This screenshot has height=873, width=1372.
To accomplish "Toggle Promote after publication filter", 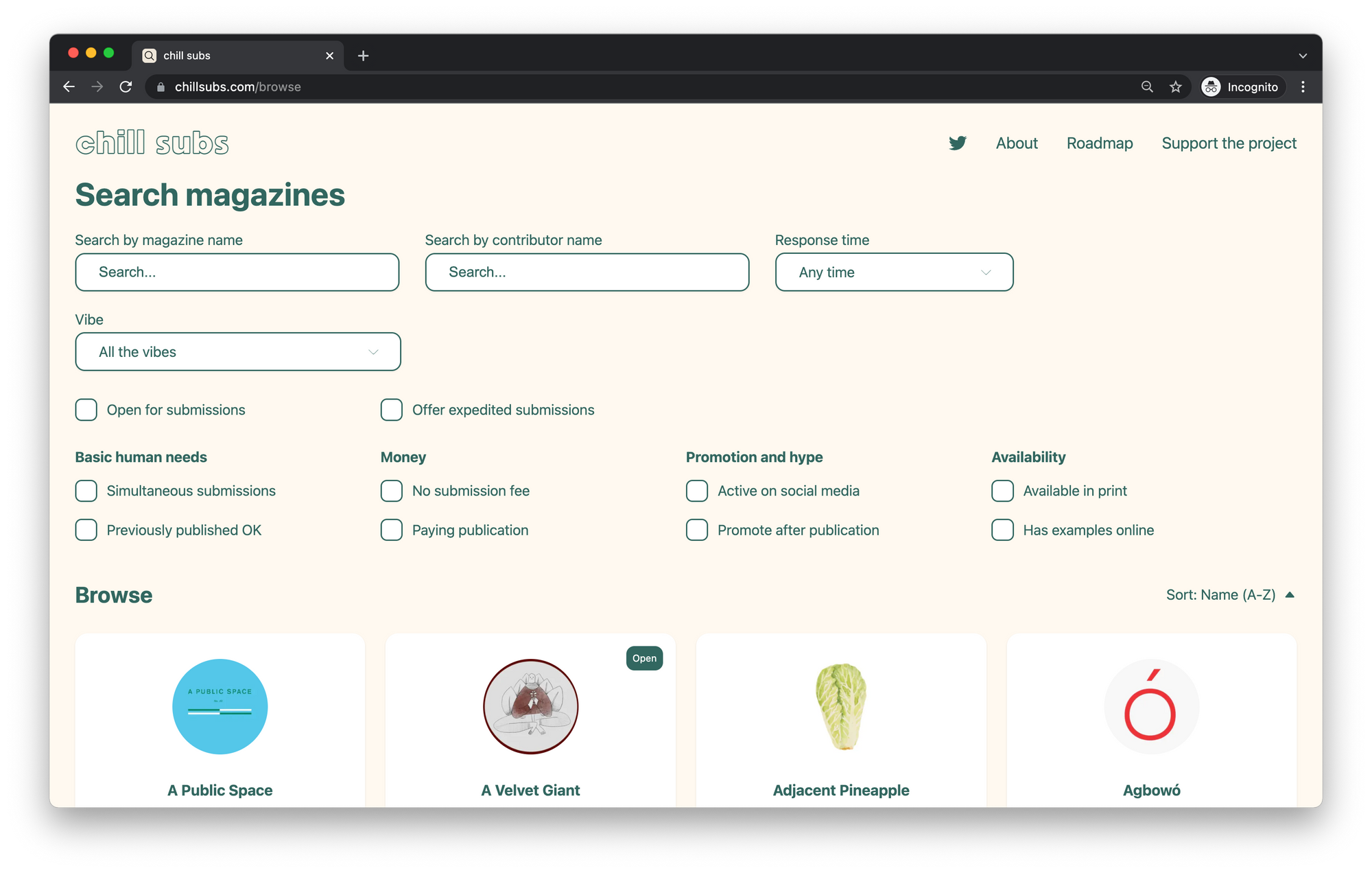I will tap(697, 530).
